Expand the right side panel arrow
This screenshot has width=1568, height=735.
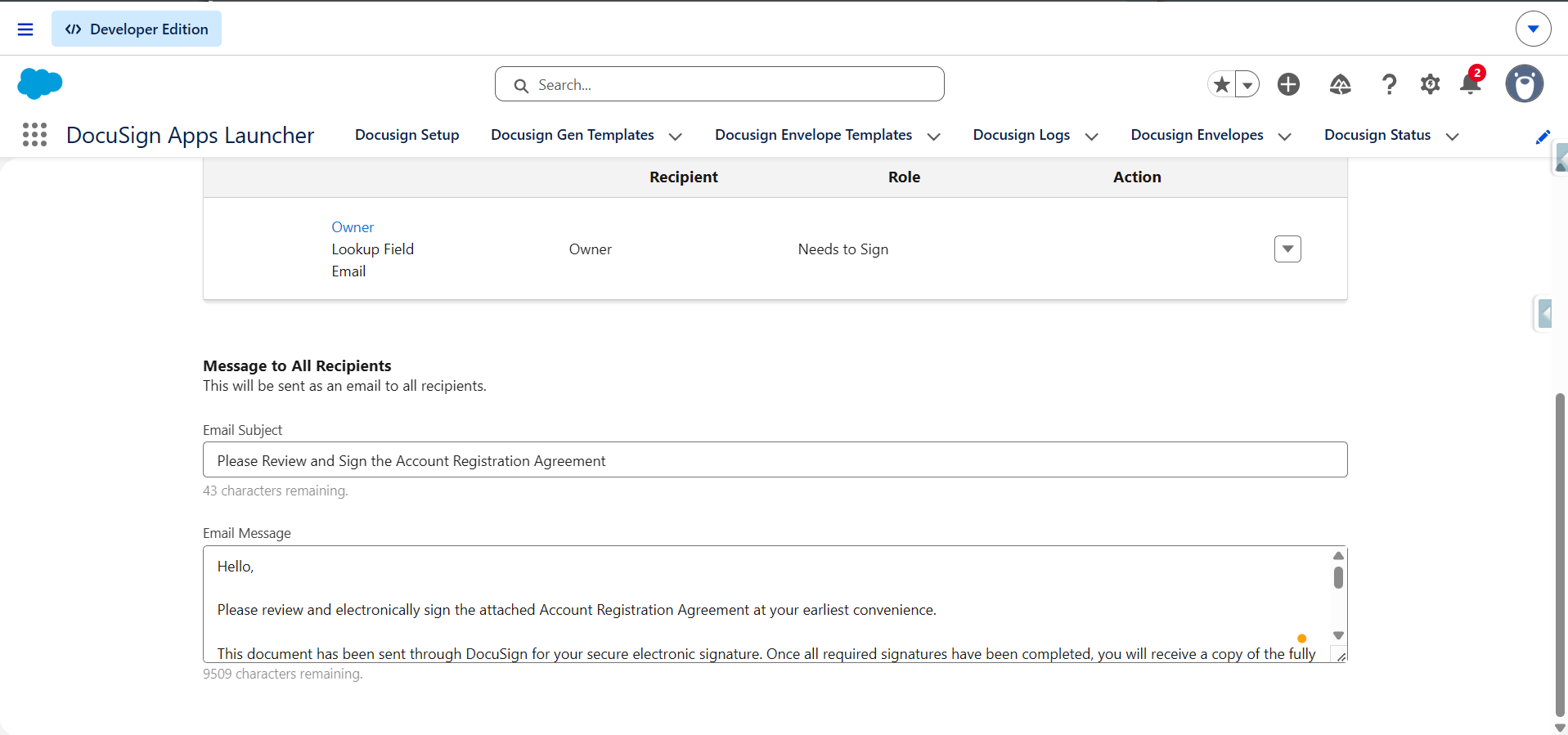1544,314
